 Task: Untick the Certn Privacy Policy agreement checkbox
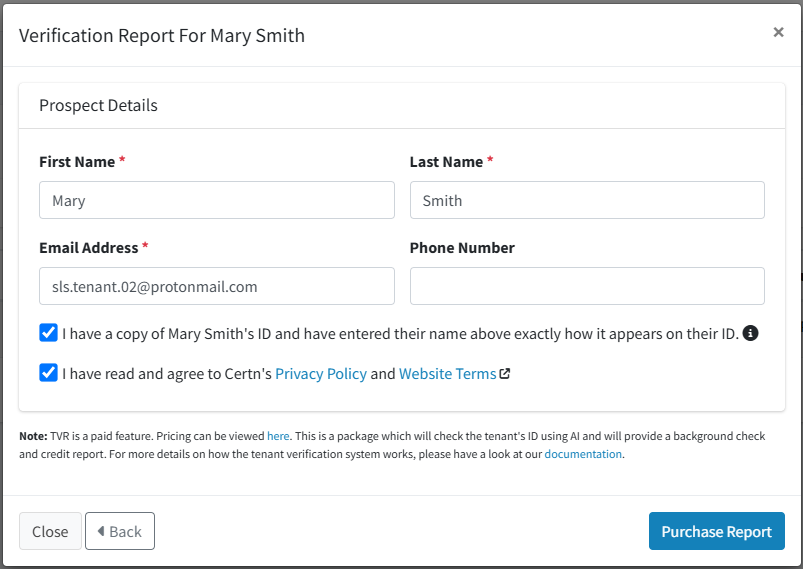(x=48, y=373)
